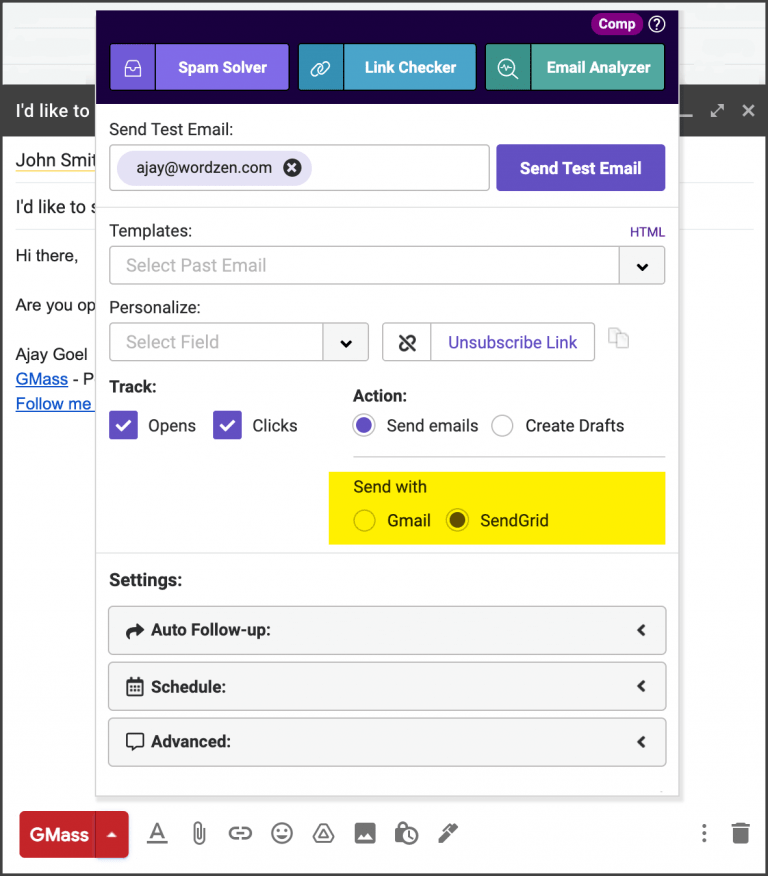The width and height of the screenshot is (768, 876).
Task: Close the compose window
Action: coord(748,111)
